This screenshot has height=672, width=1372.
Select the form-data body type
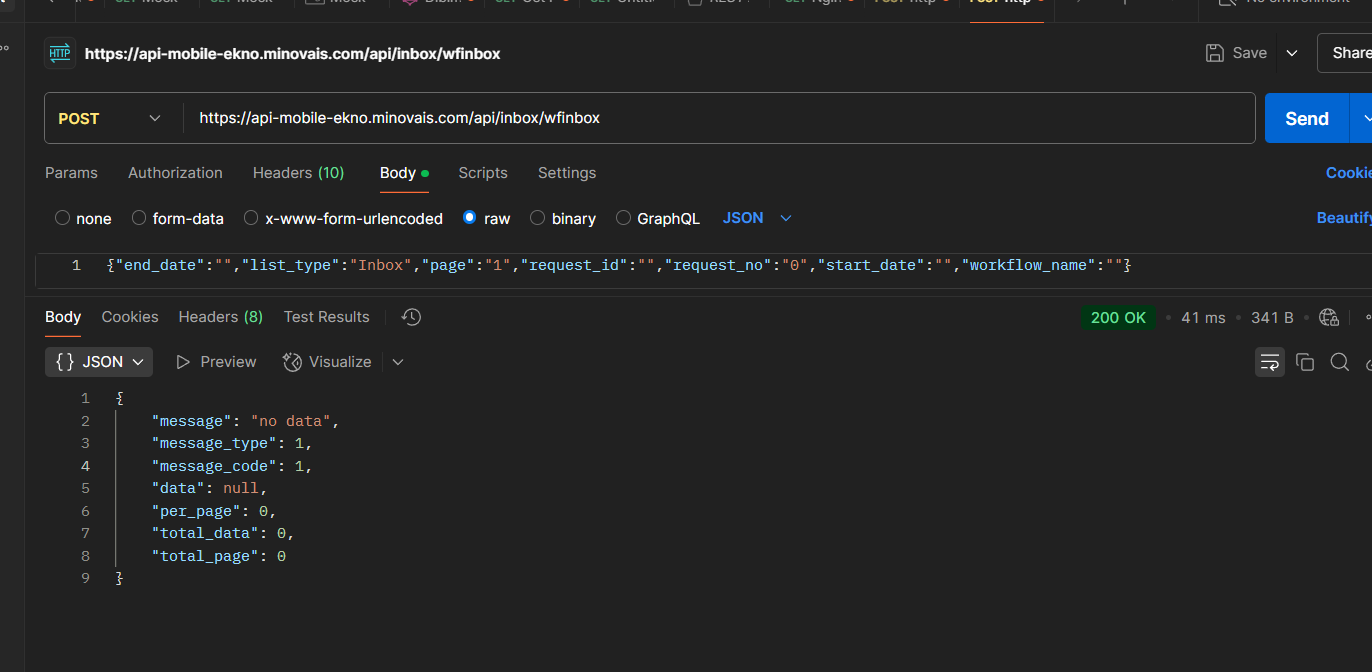pyautogui.click(x=139, y=218)
